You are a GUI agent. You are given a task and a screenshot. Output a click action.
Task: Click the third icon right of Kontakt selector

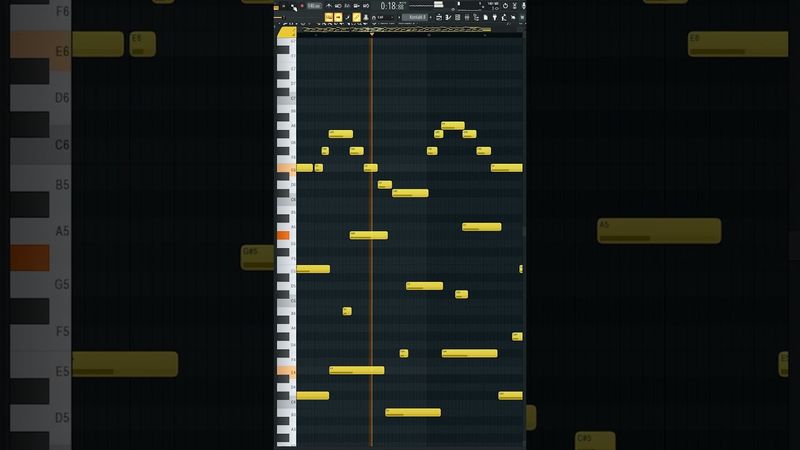[457, 17]
